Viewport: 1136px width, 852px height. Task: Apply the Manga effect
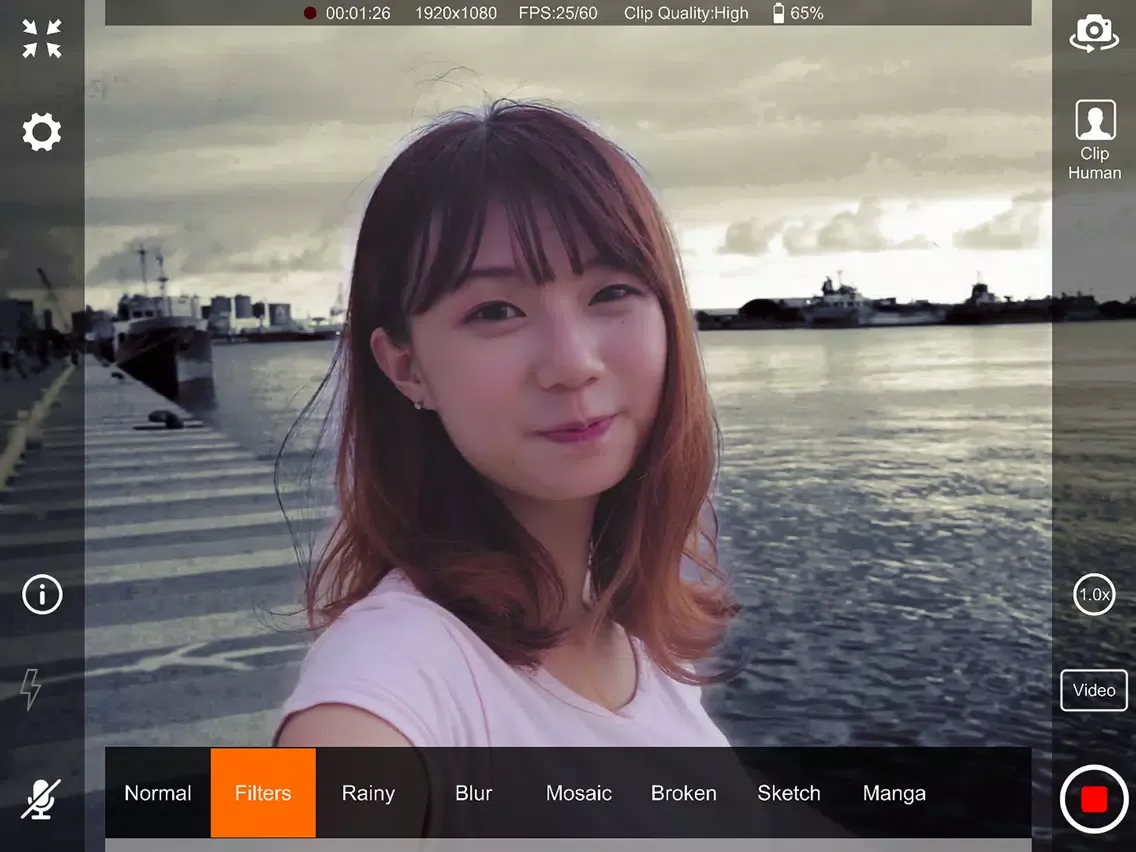(x=894, y=793)
